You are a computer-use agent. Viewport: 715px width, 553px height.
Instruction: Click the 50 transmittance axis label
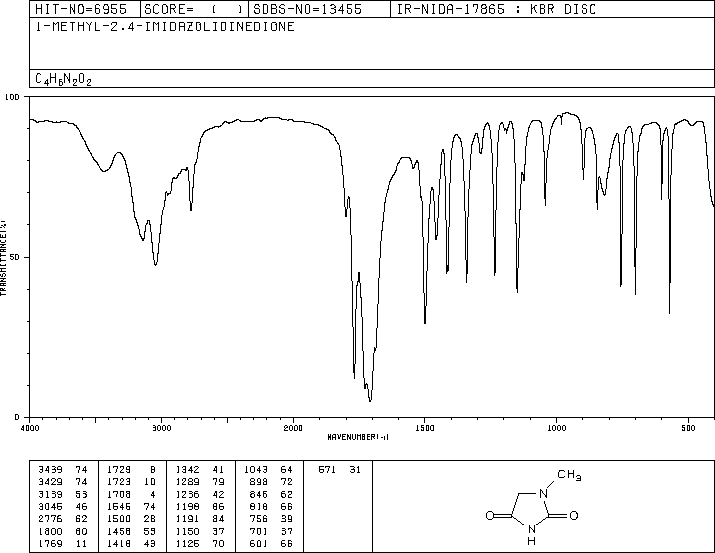coord(15,257)
